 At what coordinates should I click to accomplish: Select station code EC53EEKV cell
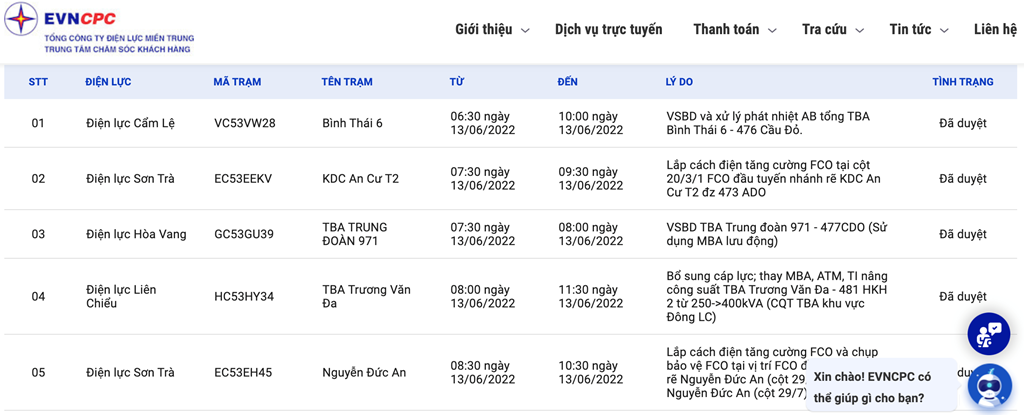coord(243,178)
